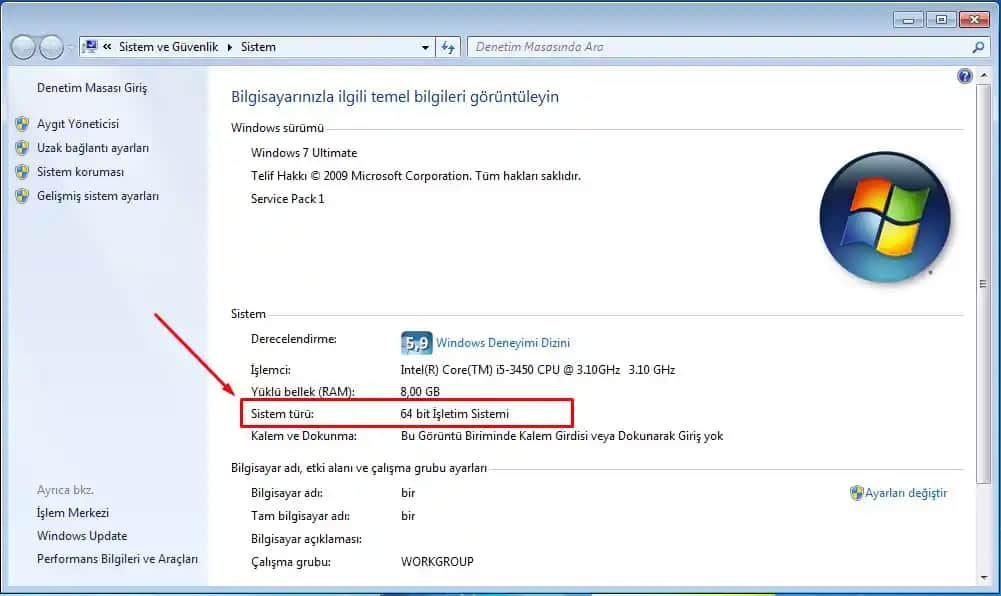The image size is (1001, 596).
Task: Open Help with the question mark icon
Action: click(x=963, y=75)
